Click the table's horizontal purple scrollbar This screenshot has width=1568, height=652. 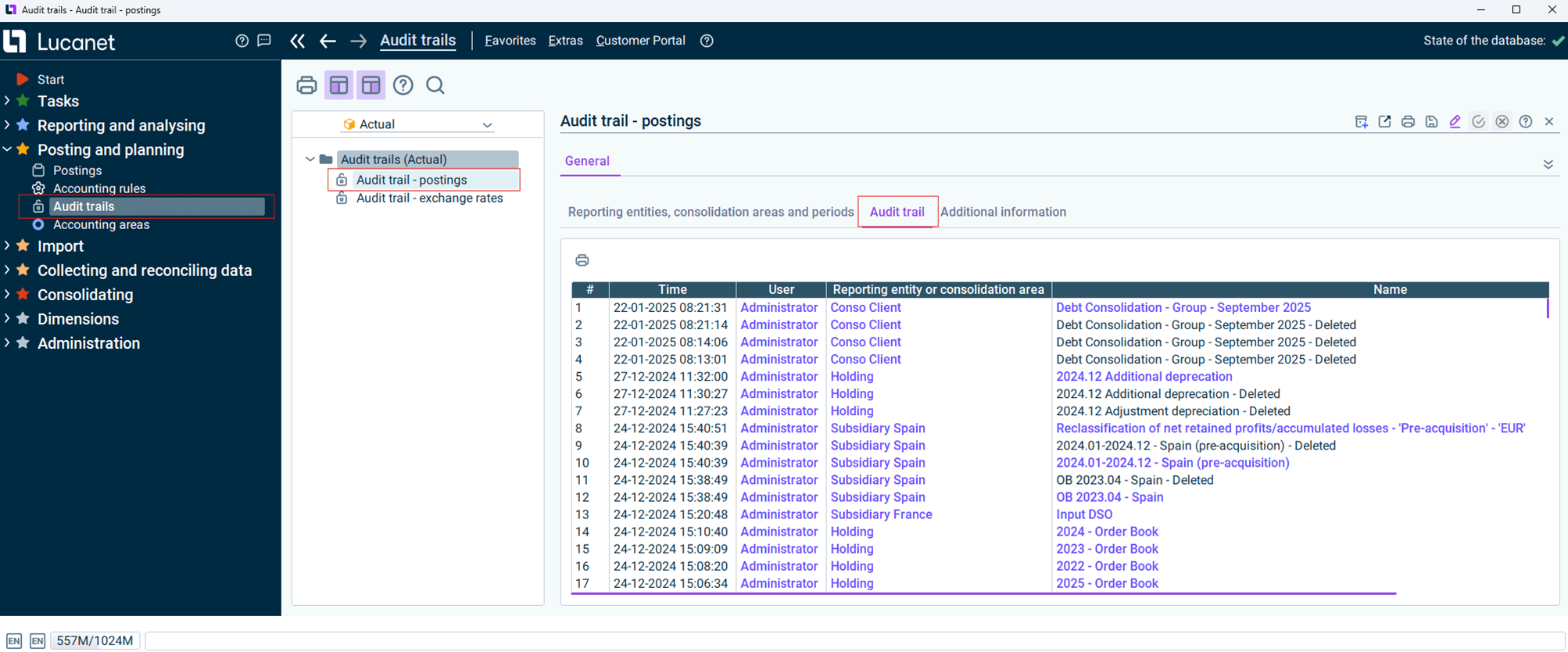coord(983,594)
